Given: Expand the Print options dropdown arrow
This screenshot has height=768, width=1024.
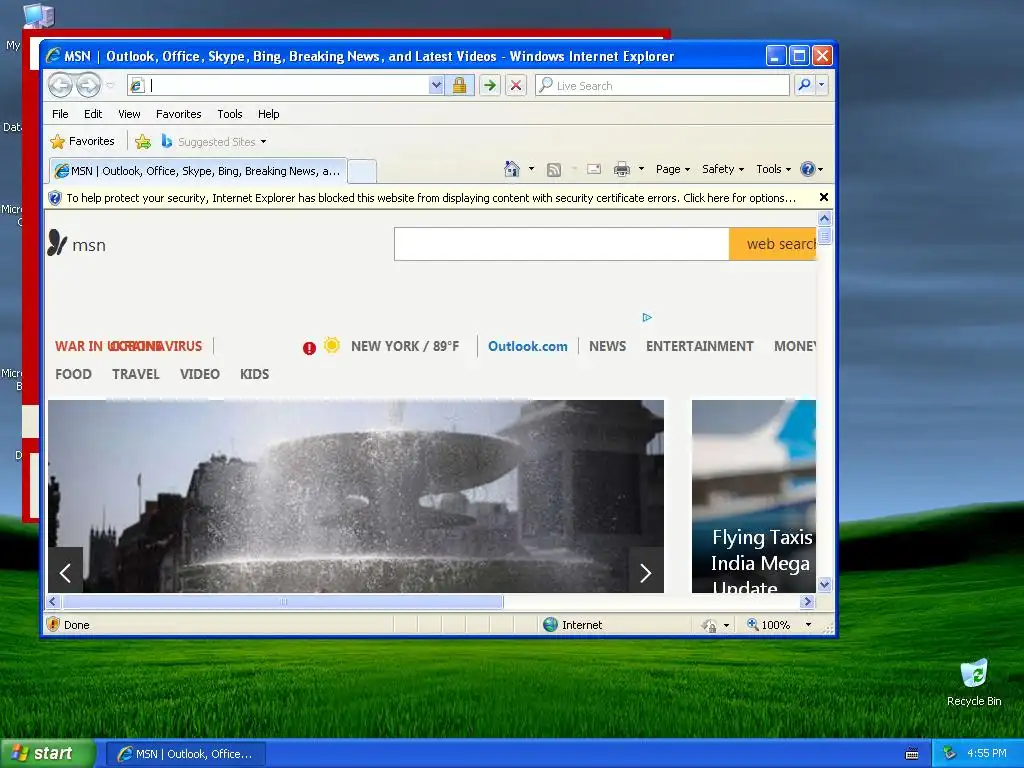Looking at the screenshot, I should point(641,169).
